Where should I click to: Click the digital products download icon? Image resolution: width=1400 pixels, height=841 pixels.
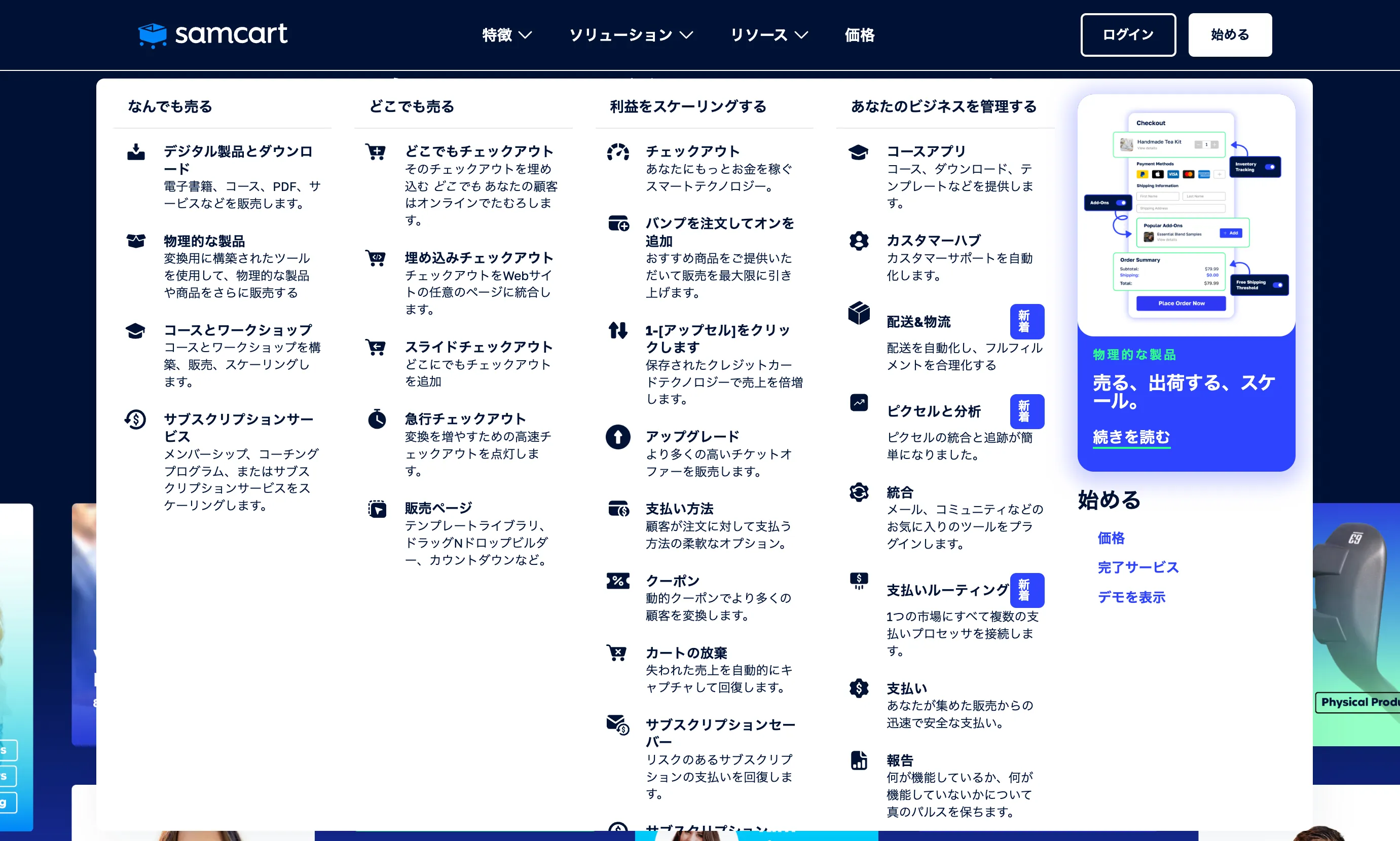pos(135,152)
